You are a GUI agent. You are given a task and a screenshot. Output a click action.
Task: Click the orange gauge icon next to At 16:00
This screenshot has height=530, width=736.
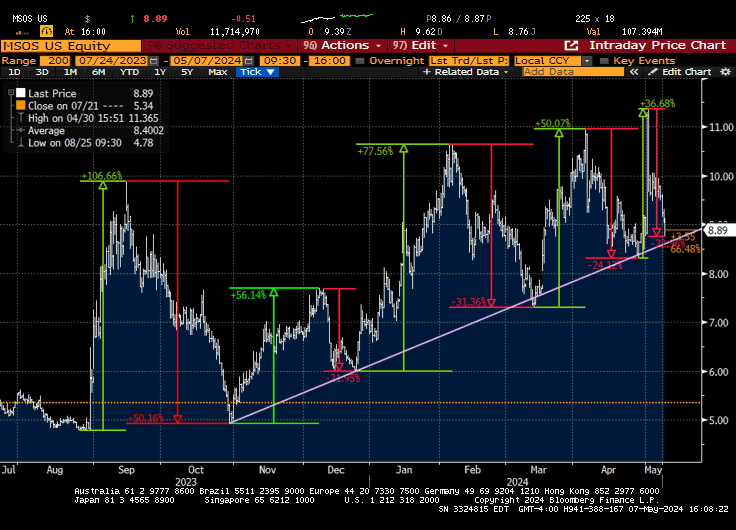click(46, 31)
